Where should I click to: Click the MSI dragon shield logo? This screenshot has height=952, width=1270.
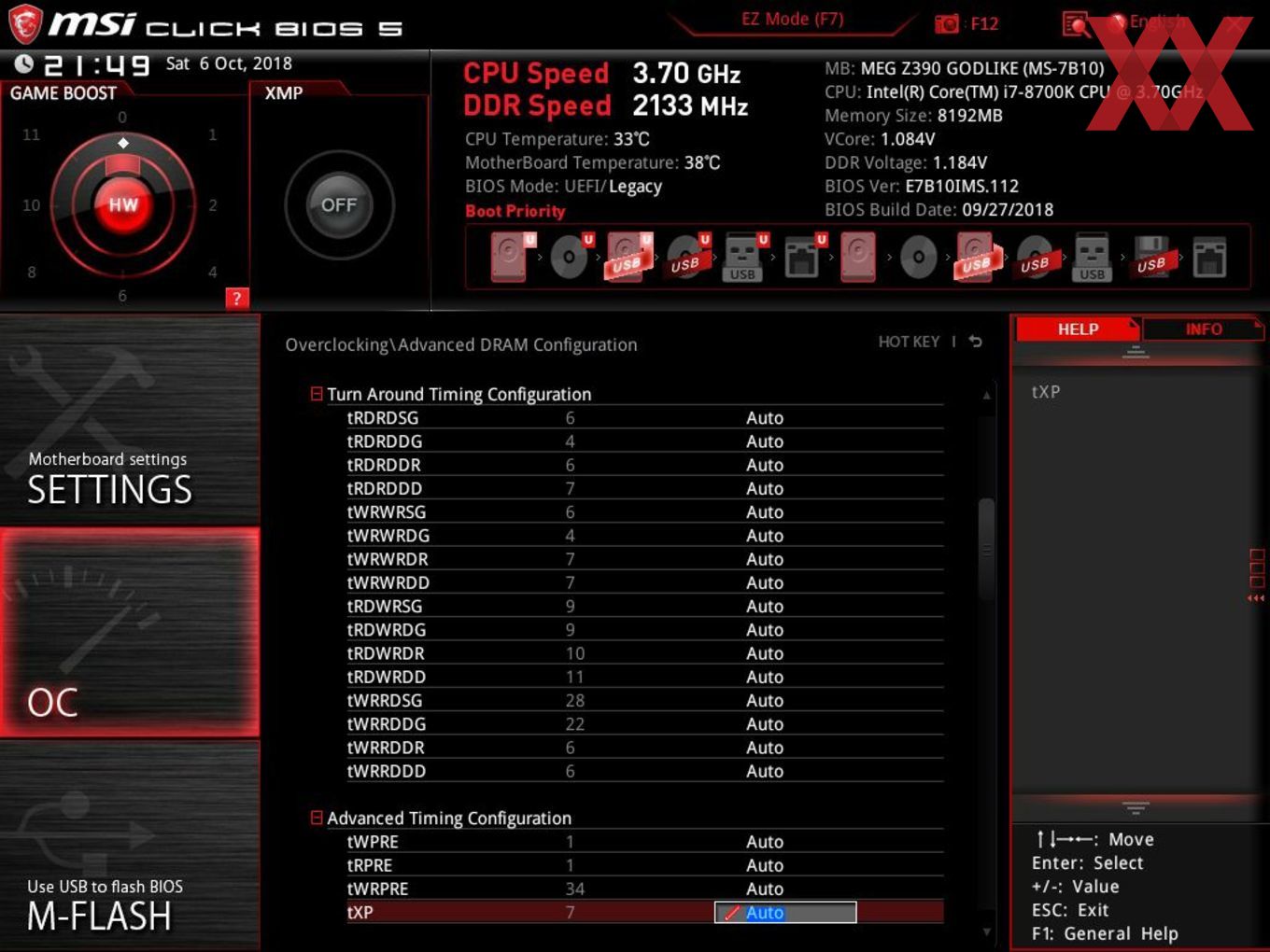pyautogui.click(x=25, y=23)
